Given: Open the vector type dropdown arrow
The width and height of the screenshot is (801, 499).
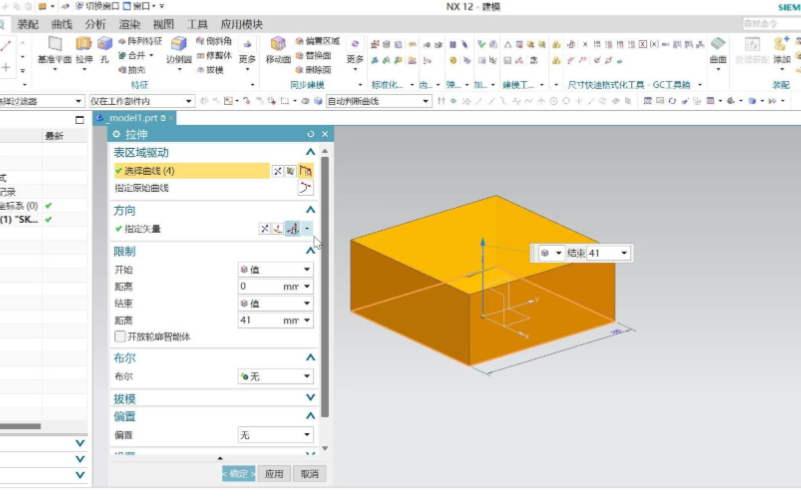Looking at the screenshot, I should (x=307, y=229).
